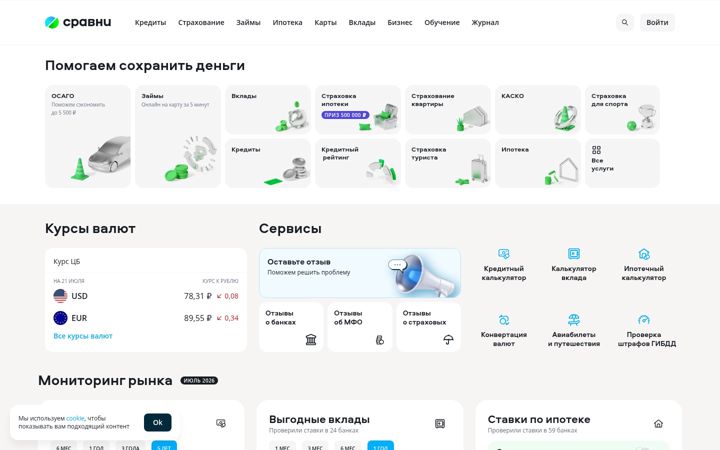720x450 pixels.
Task: Click the EUR flag icon
Action: [x=60, y=318]
